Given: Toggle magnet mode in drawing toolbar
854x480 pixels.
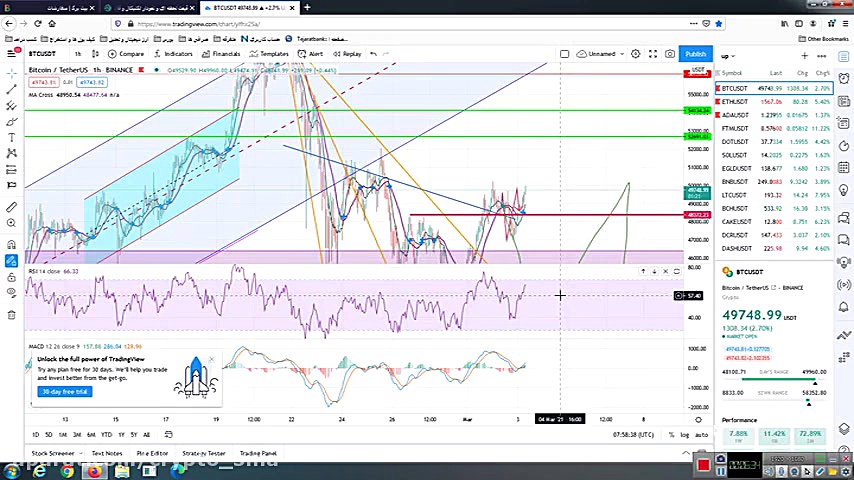Looking at the screenshot, I should coord(11,244).
